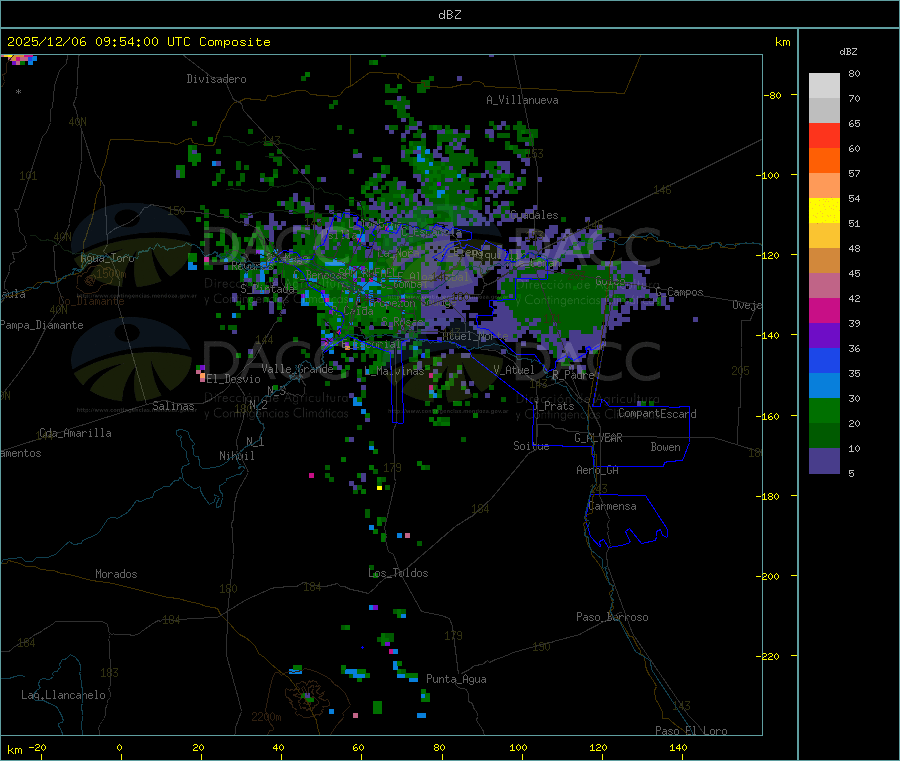Pick the light blue 30-35 dBZ legend band
Image resolution: width=900 pixels, height=761 pixels.
824,386
